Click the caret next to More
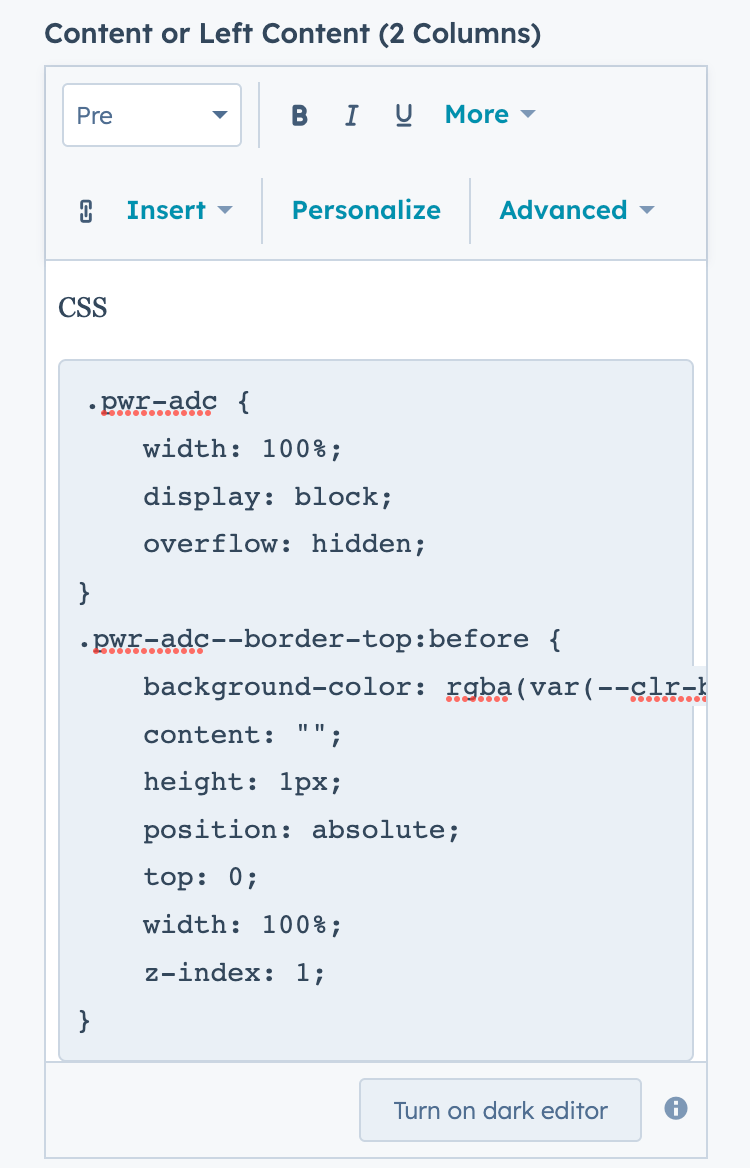The width and height of the screenshot is (750, 1168). [529, 114]
